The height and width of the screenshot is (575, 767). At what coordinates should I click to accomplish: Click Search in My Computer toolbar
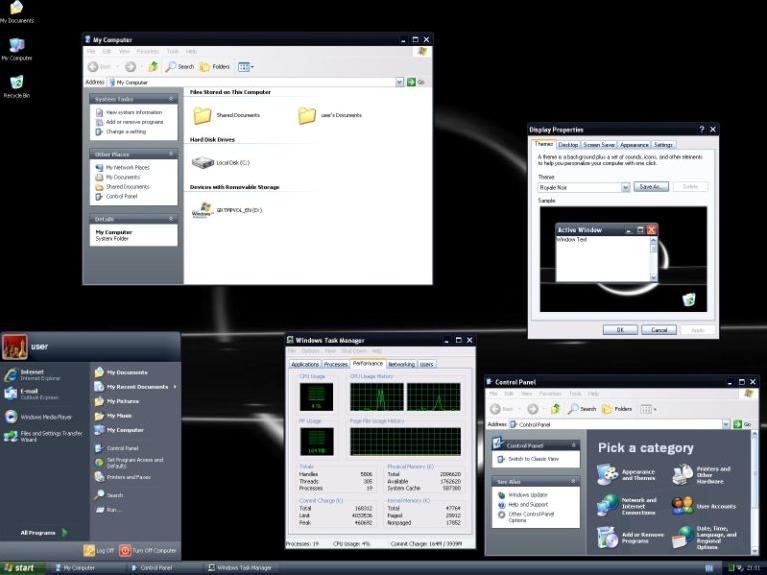point(180,67)
